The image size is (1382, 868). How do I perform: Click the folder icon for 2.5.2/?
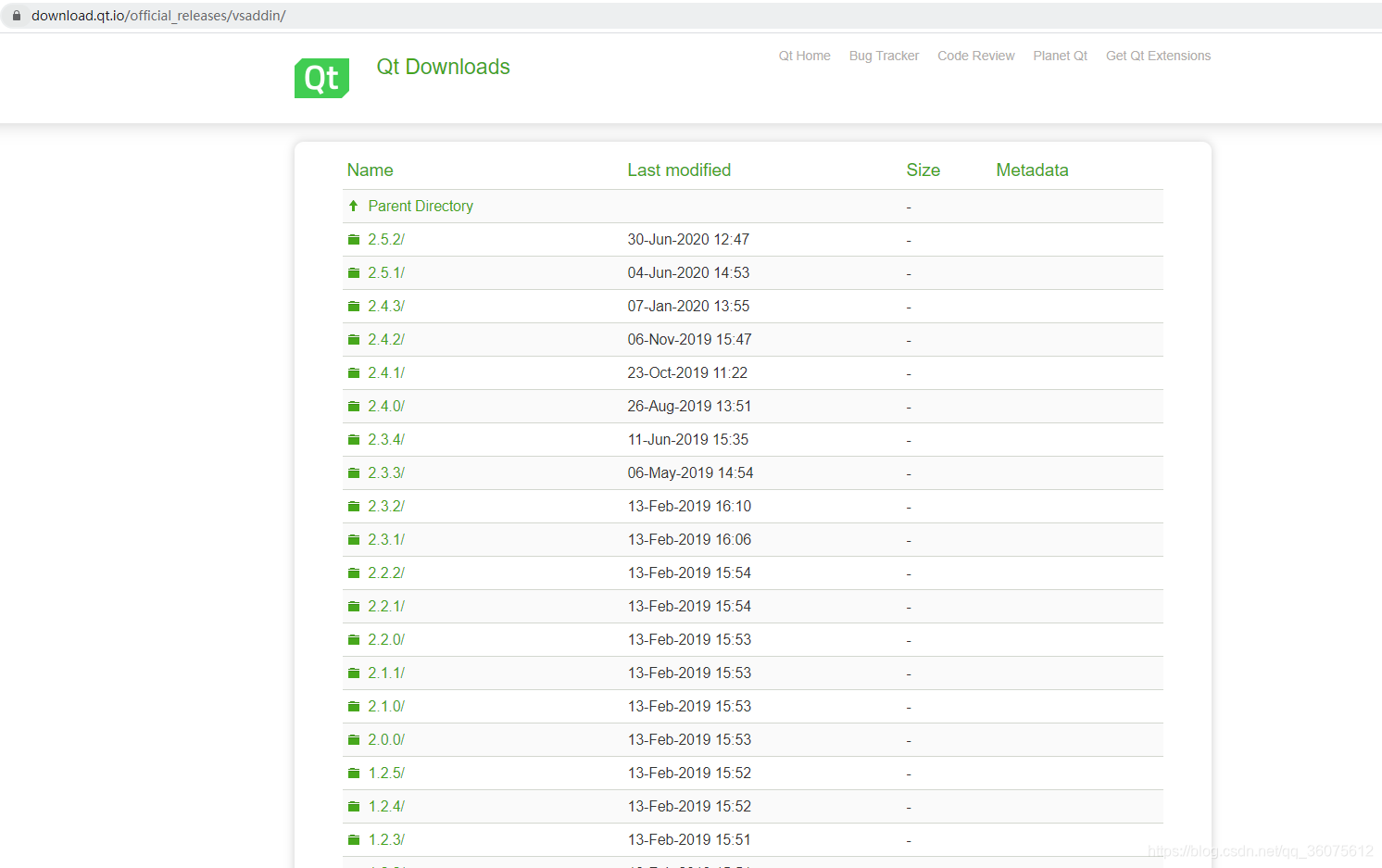click(x=354, y=240)
